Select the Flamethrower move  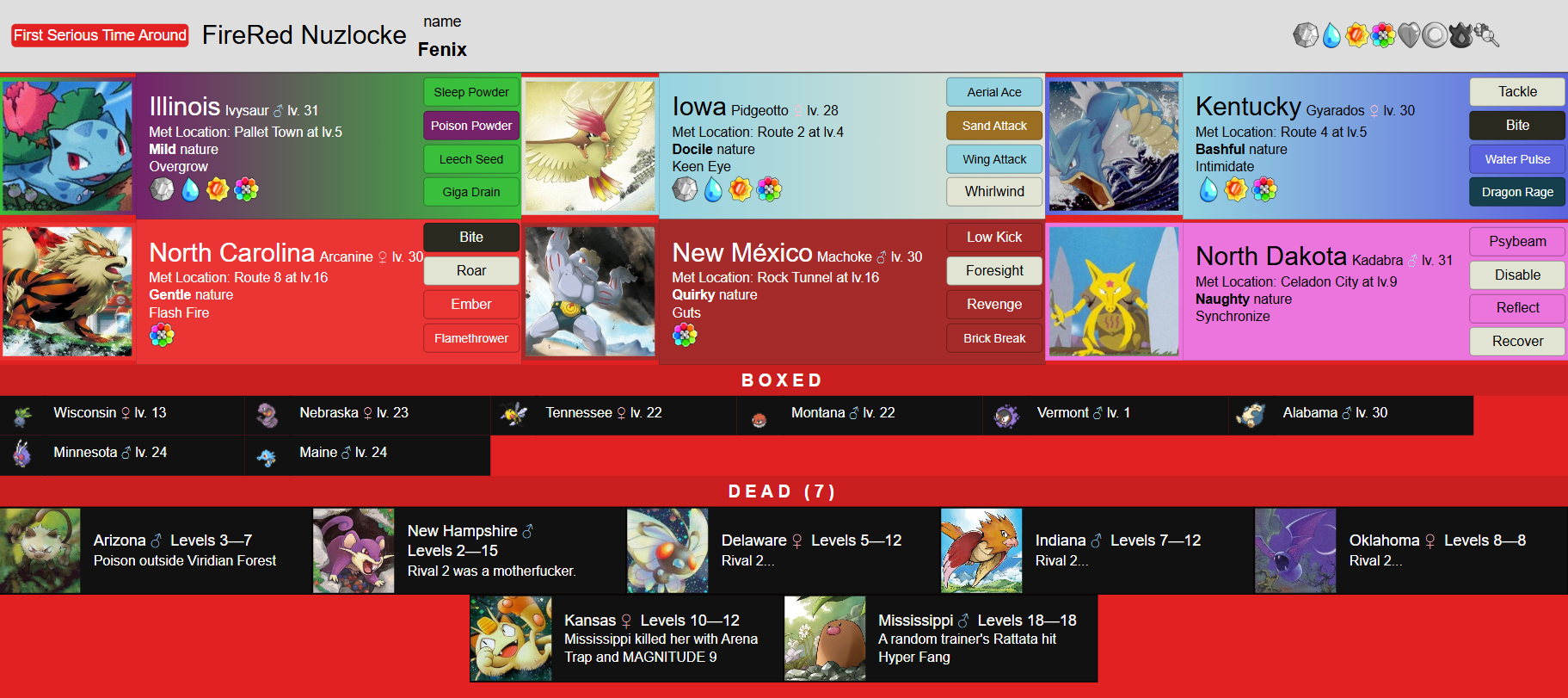tap(471, 338)
